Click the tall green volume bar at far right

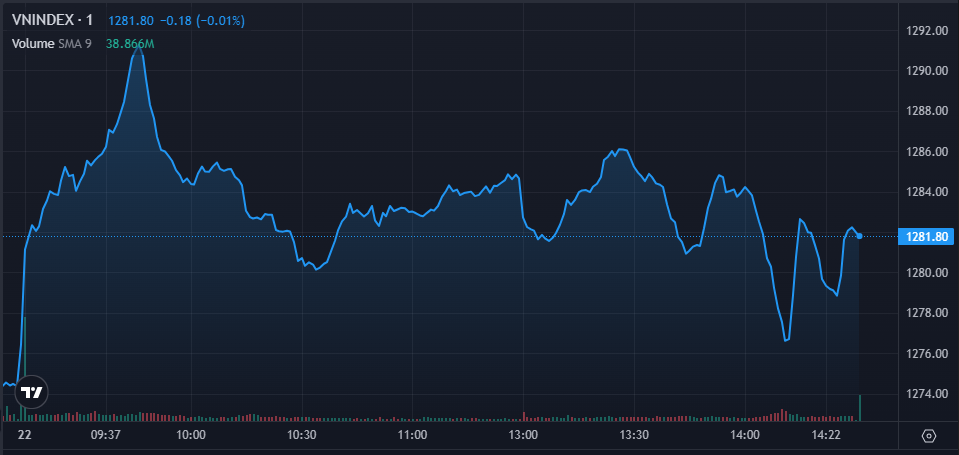(x=860, y=408)
